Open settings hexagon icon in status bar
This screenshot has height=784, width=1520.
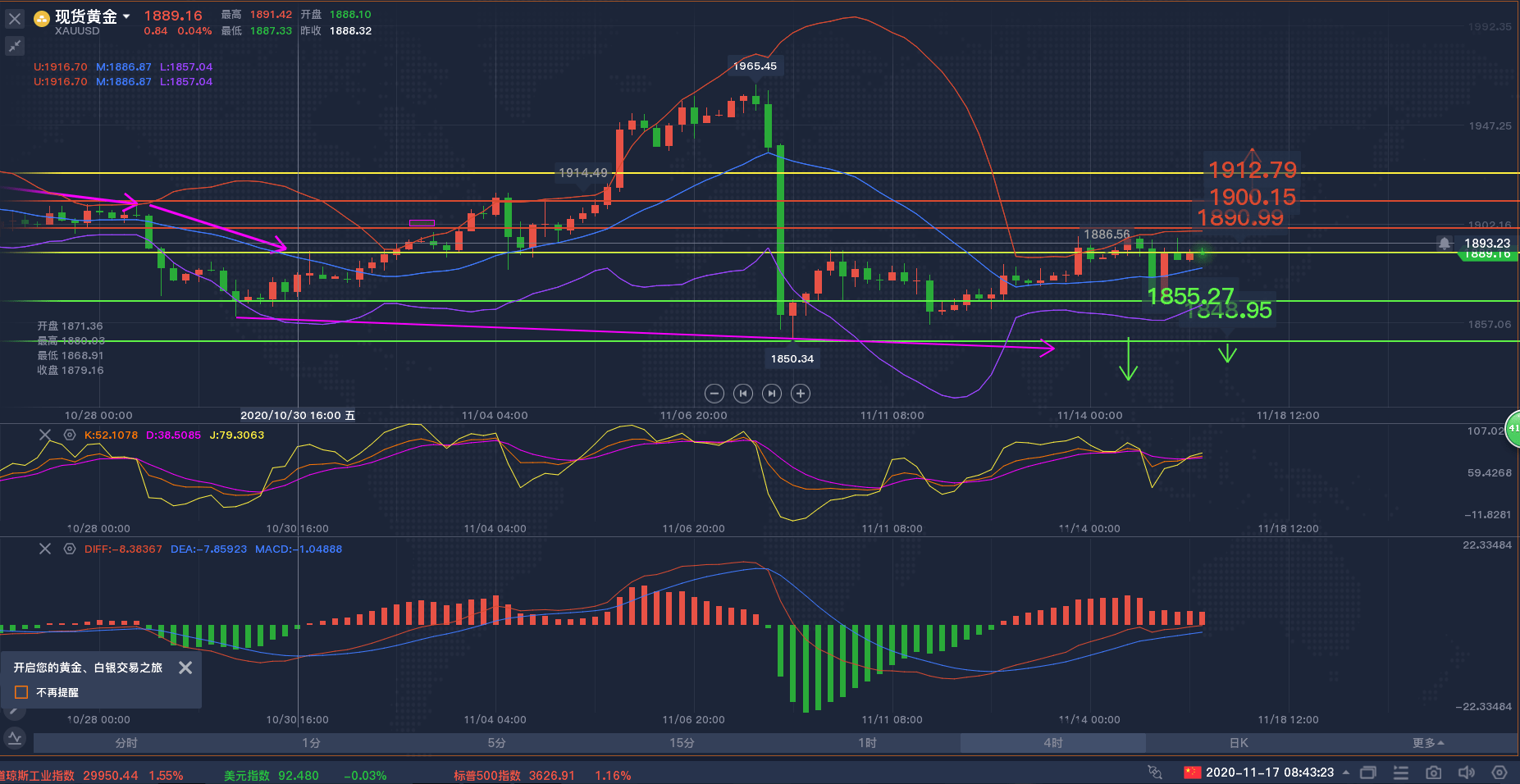click(1499, 773)
